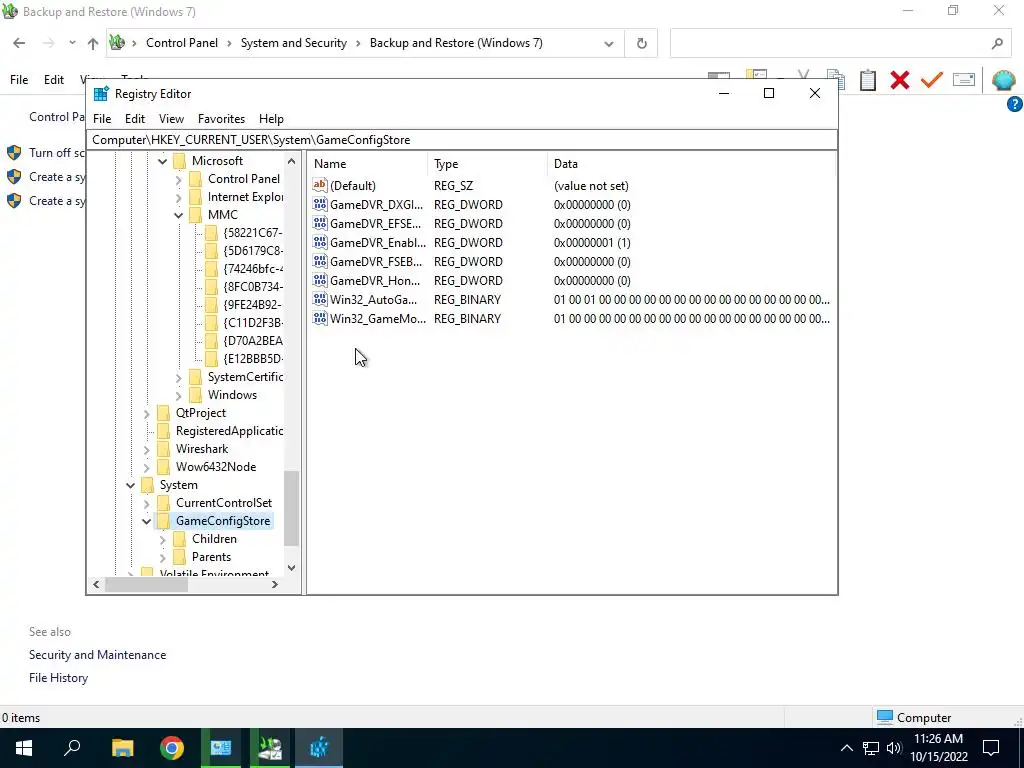This screenshot has width=1024, height=768.
Task: Expand the Children subkey
Action: coord(163,539)
